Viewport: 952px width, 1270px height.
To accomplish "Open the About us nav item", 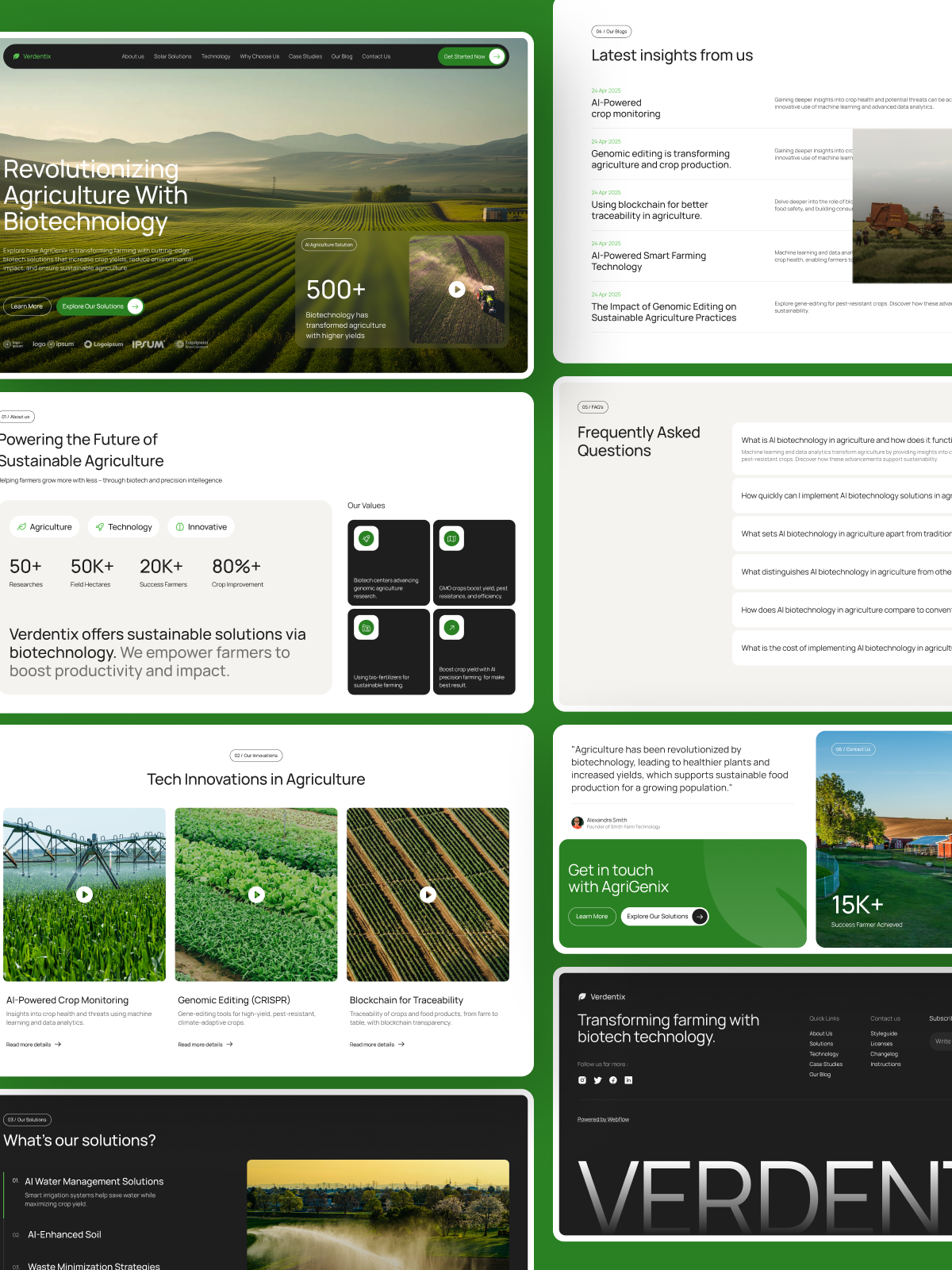I will pyautogui.click(x=133, y=56).
